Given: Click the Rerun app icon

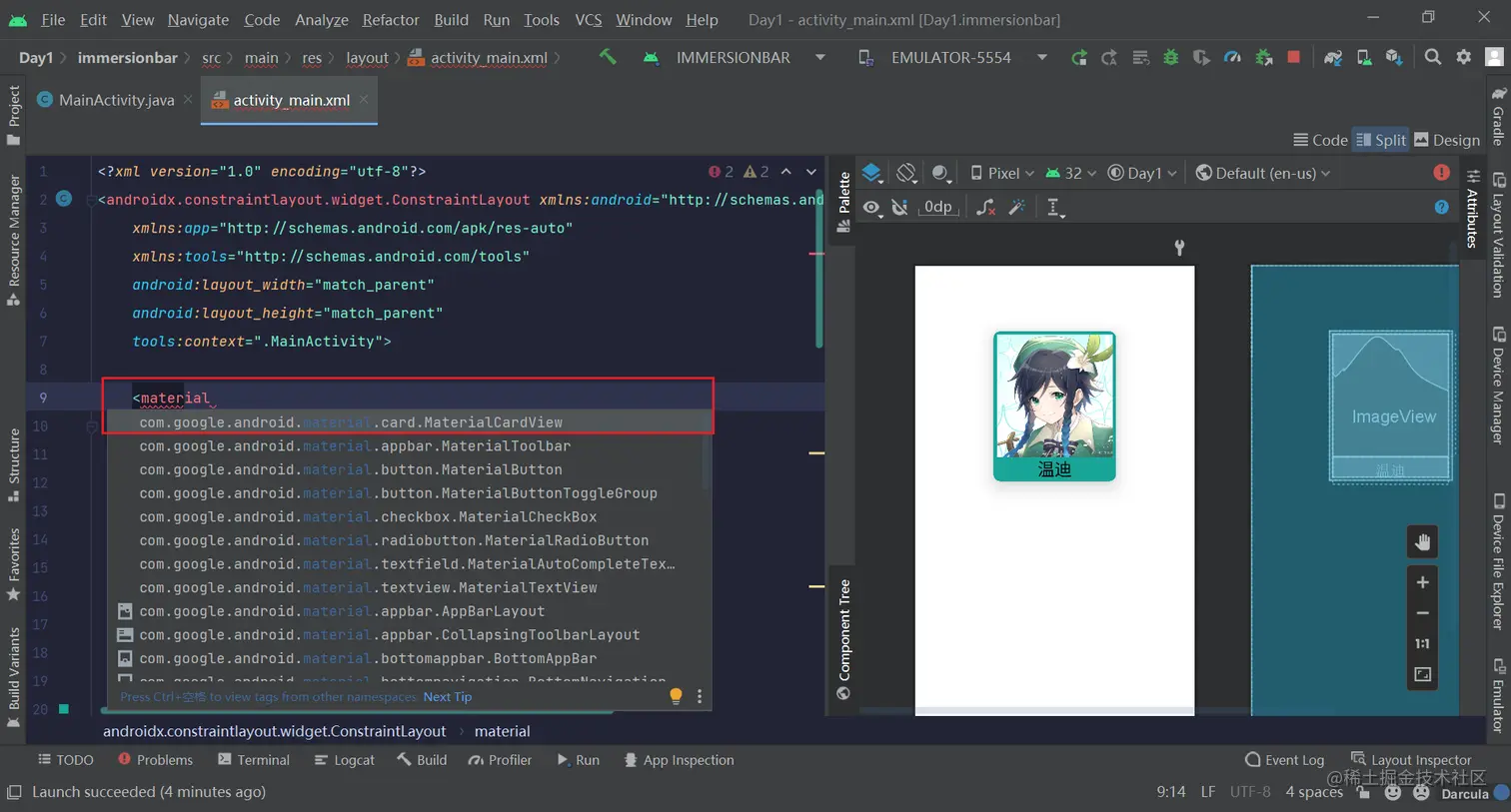Looking at the screenshot, I should click(x=1078, y=58).
